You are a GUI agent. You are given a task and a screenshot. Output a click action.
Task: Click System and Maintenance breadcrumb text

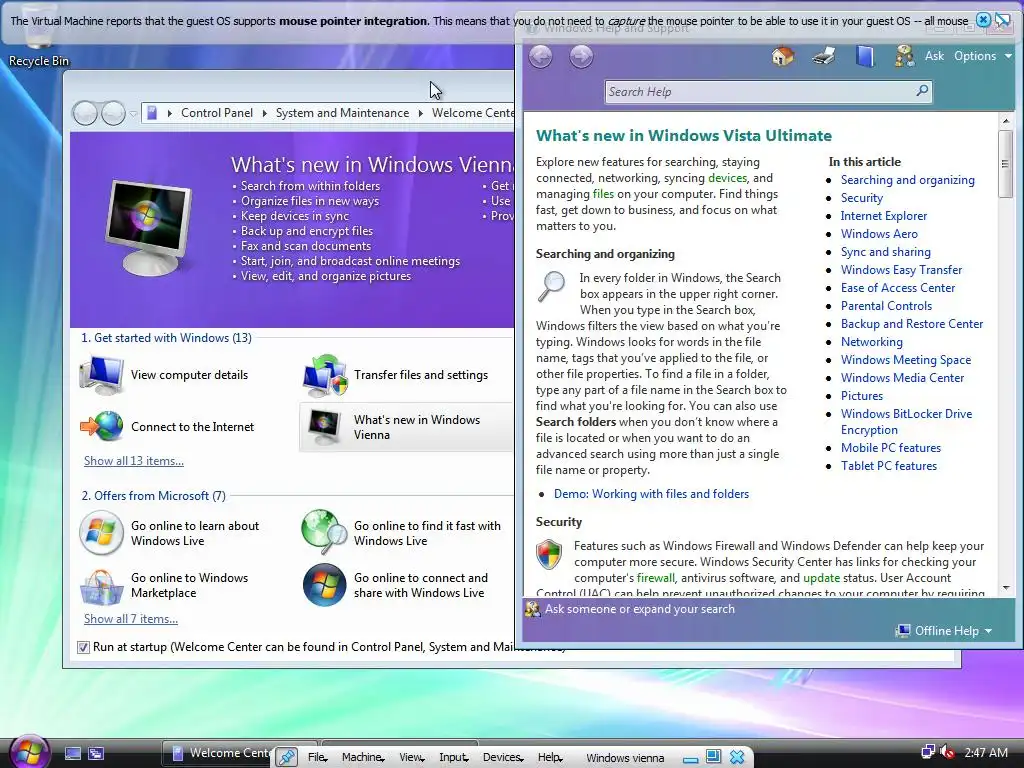pyautogui.click(x=342, y=113)
